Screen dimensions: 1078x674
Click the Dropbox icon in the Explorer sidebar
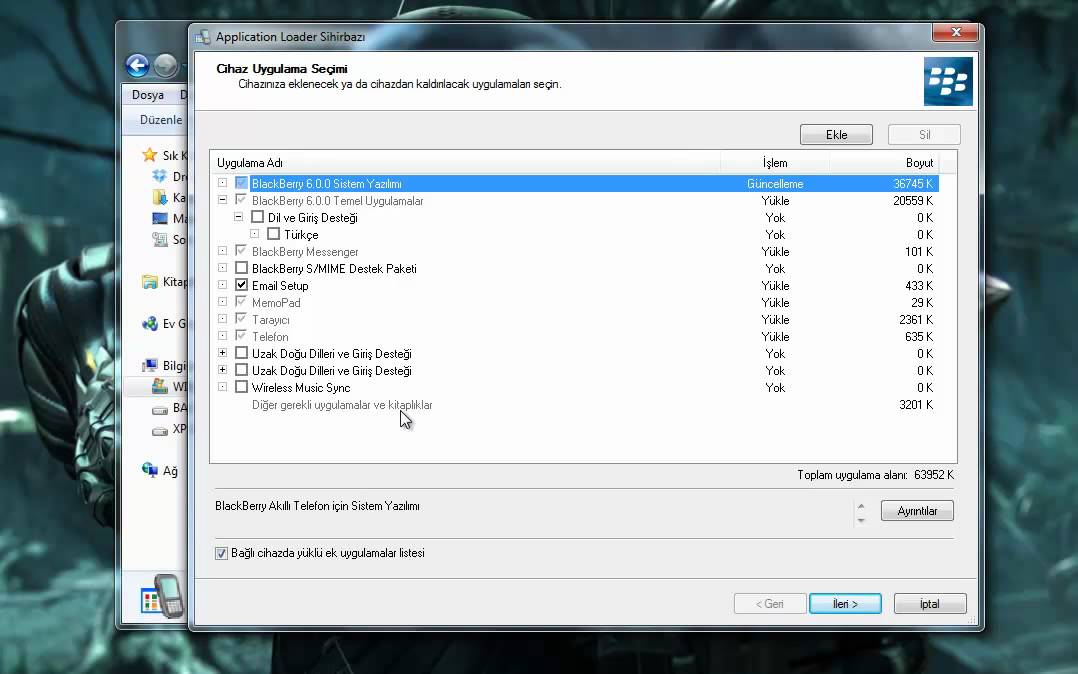point(160,176)
